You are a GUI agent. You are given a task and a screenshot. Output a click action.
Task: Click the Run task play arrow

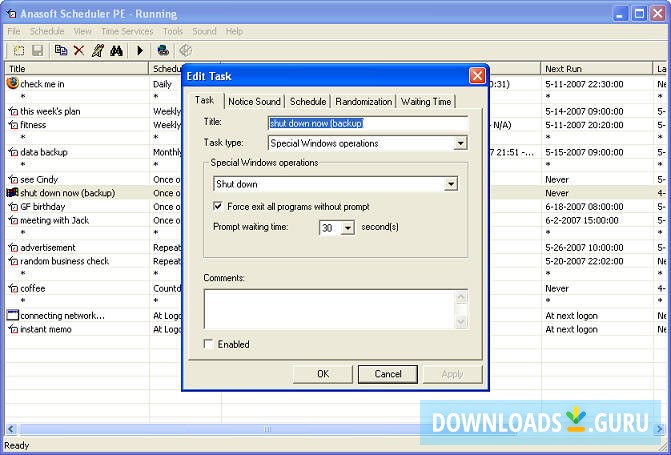point(140,51)
